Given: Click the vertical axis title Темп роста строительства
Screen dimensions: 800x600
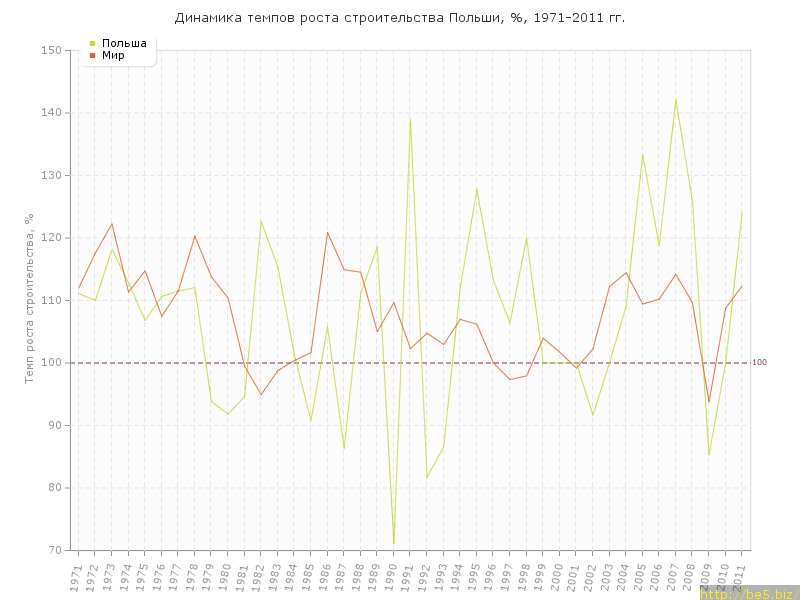Looking at the screenshot, I should (30, 298).
